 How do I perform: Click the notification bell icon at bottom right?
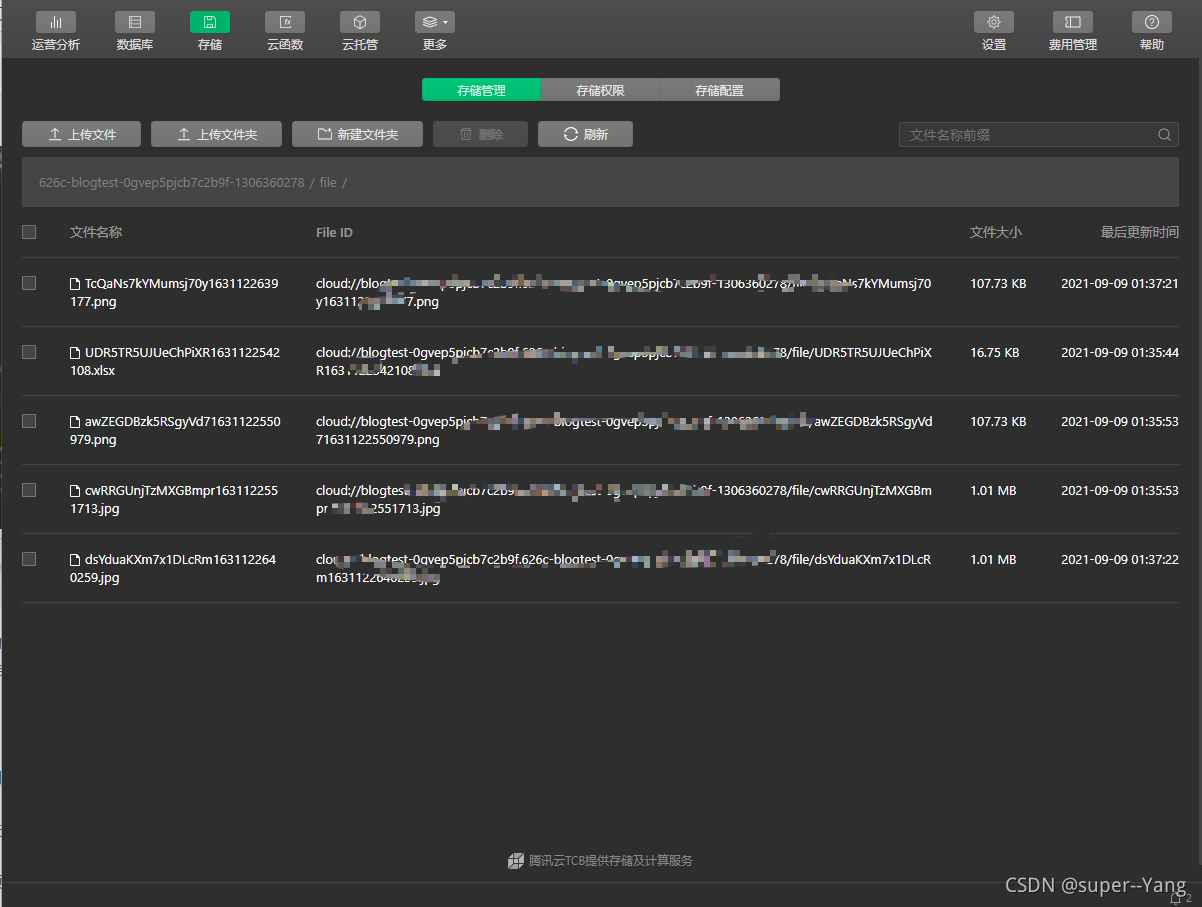click(1176, 898)
